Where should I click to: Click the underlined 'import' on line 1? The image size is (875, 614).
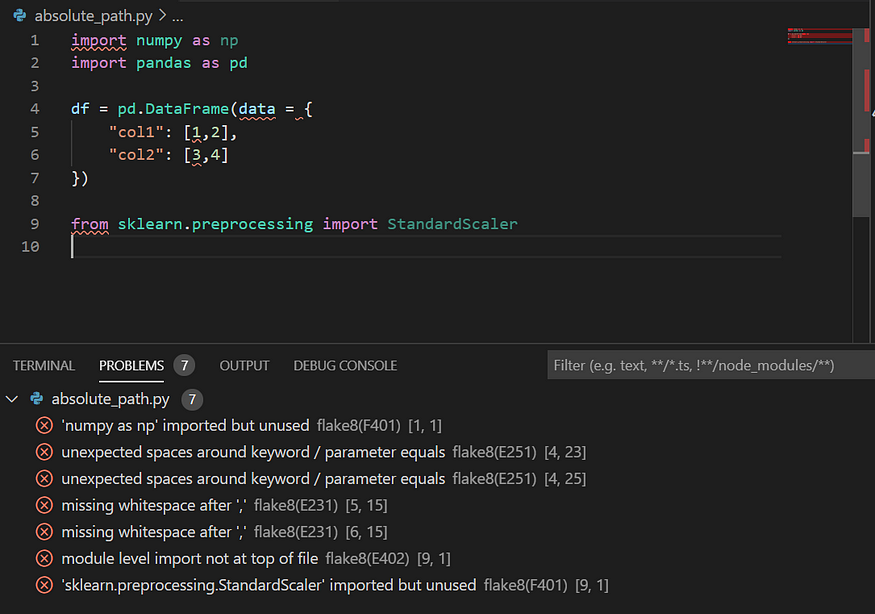[x=99, y=41]
